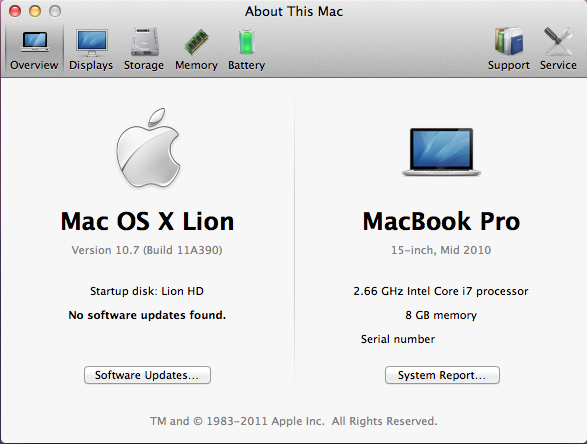Click the About This Mac title

pos(294,11)
